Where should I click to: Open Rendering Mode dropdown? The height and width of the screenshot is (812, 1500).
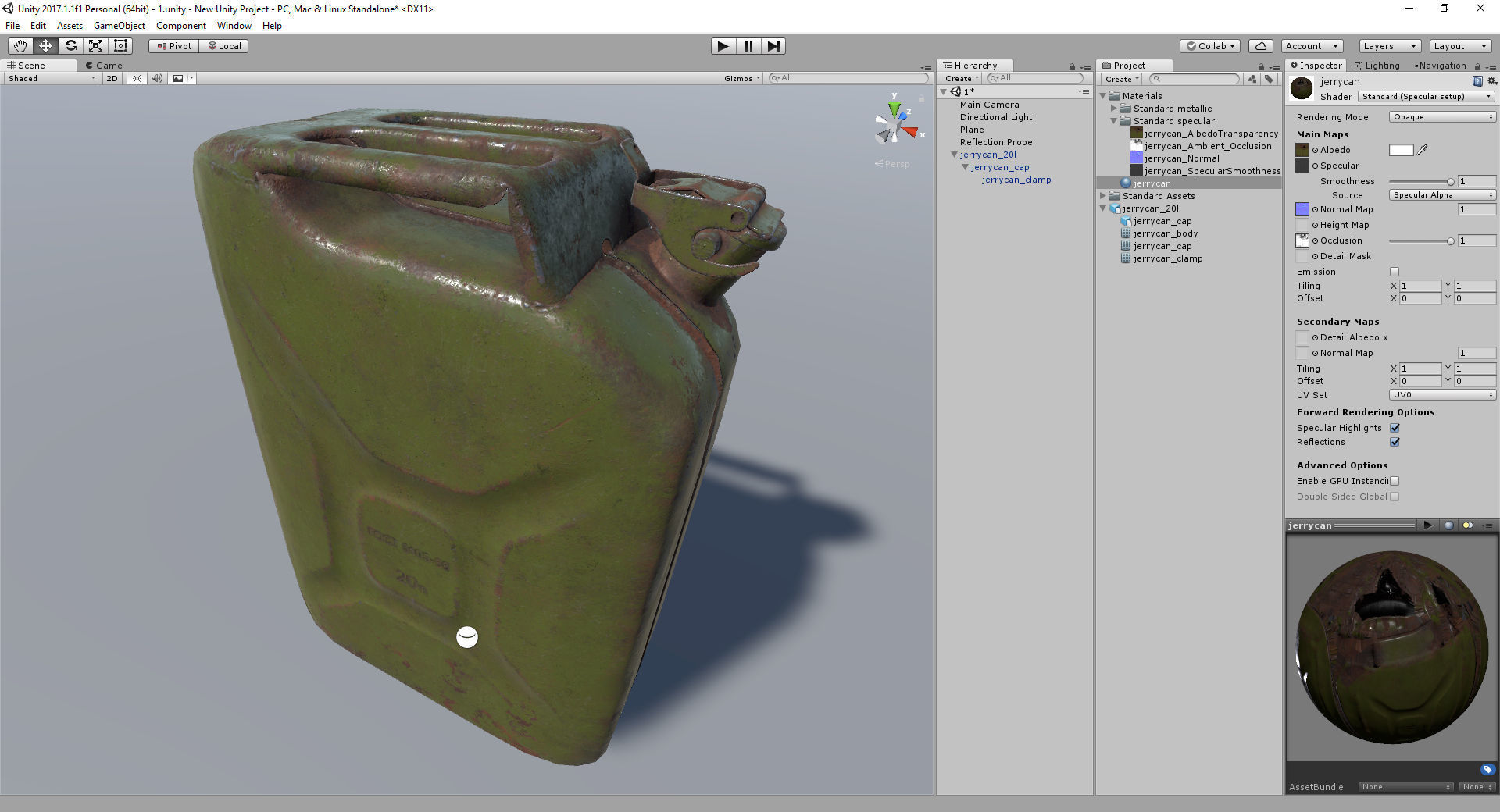point(1442,117)
